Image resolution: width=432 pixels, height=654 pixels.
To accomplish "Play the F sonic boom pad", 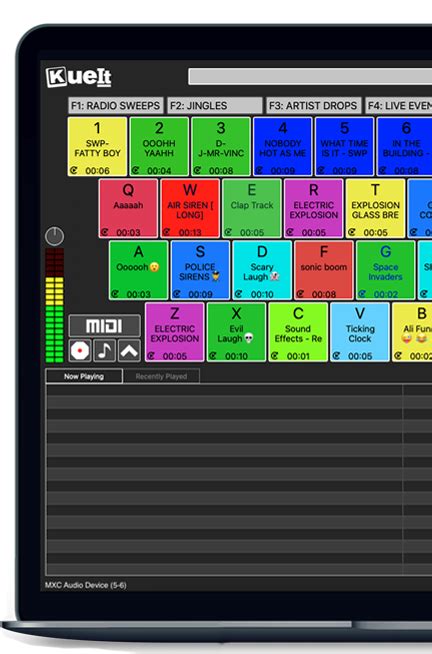I will pos(324,270).
